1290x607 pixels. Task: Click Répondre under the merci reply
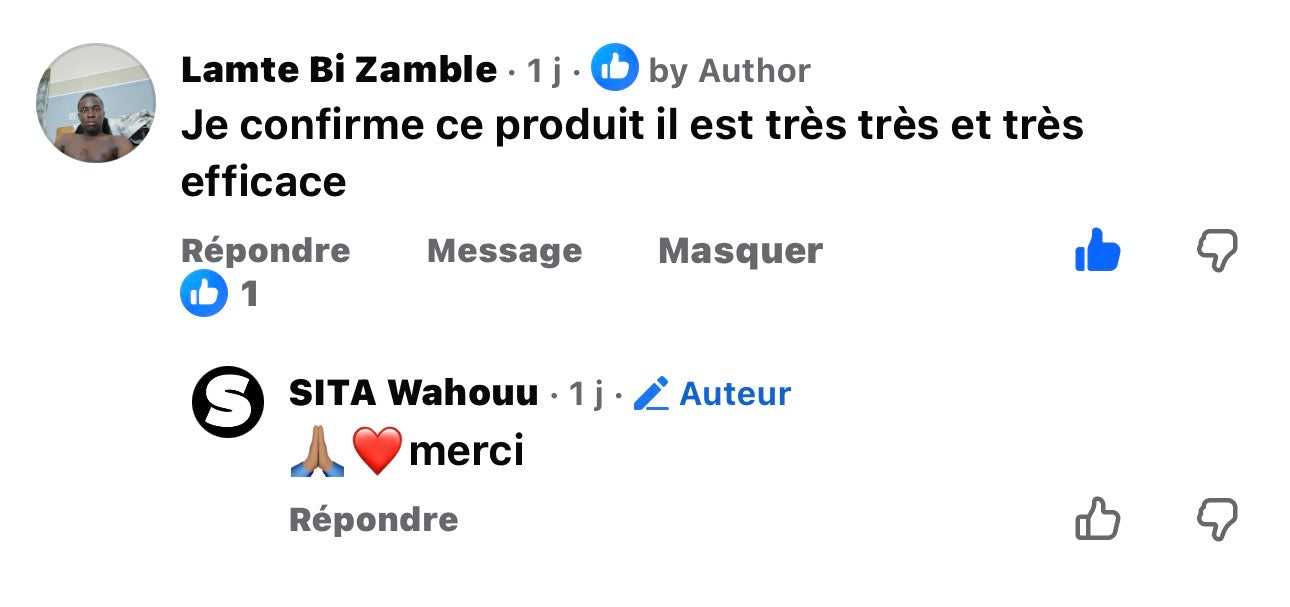click(x=374, y=520)
